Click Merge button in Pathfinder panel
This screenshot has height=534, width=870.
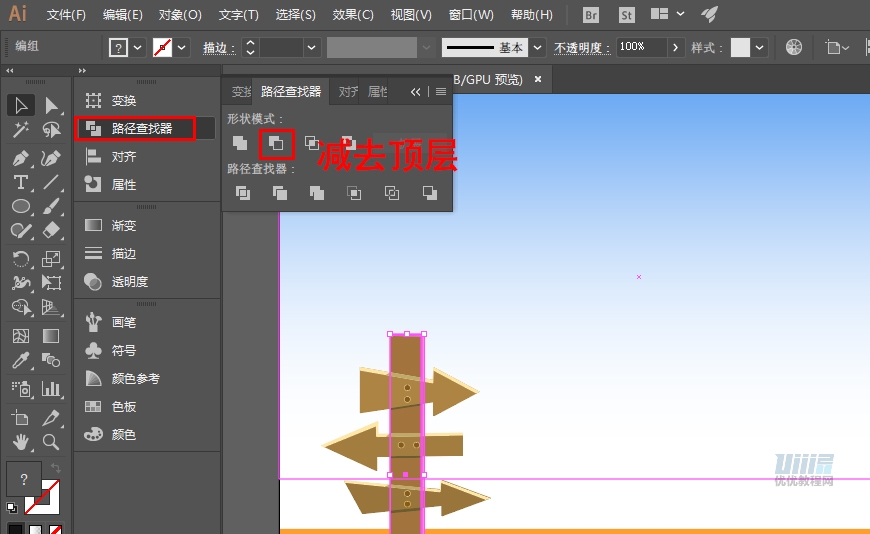click(317, 193)
